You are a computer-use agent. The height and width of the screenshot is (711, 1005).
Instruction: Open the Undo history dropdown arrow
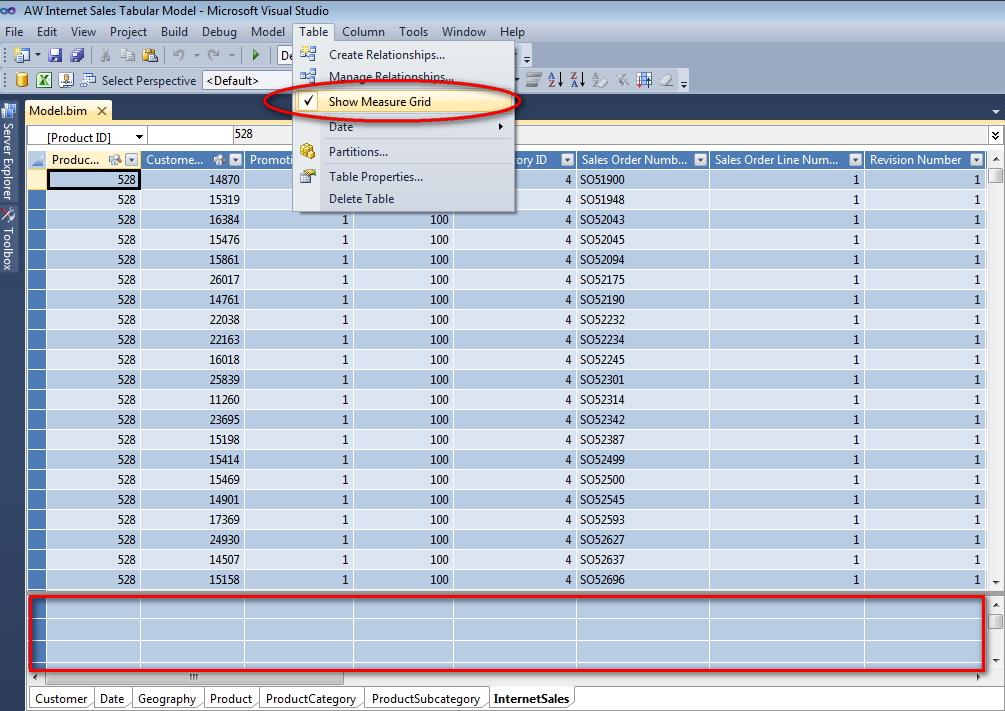pos(196,55)
